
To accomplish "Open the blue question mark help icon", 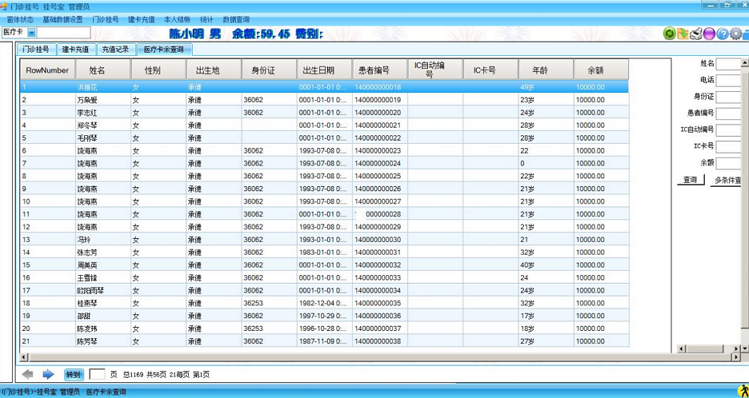I will (722, 33).
